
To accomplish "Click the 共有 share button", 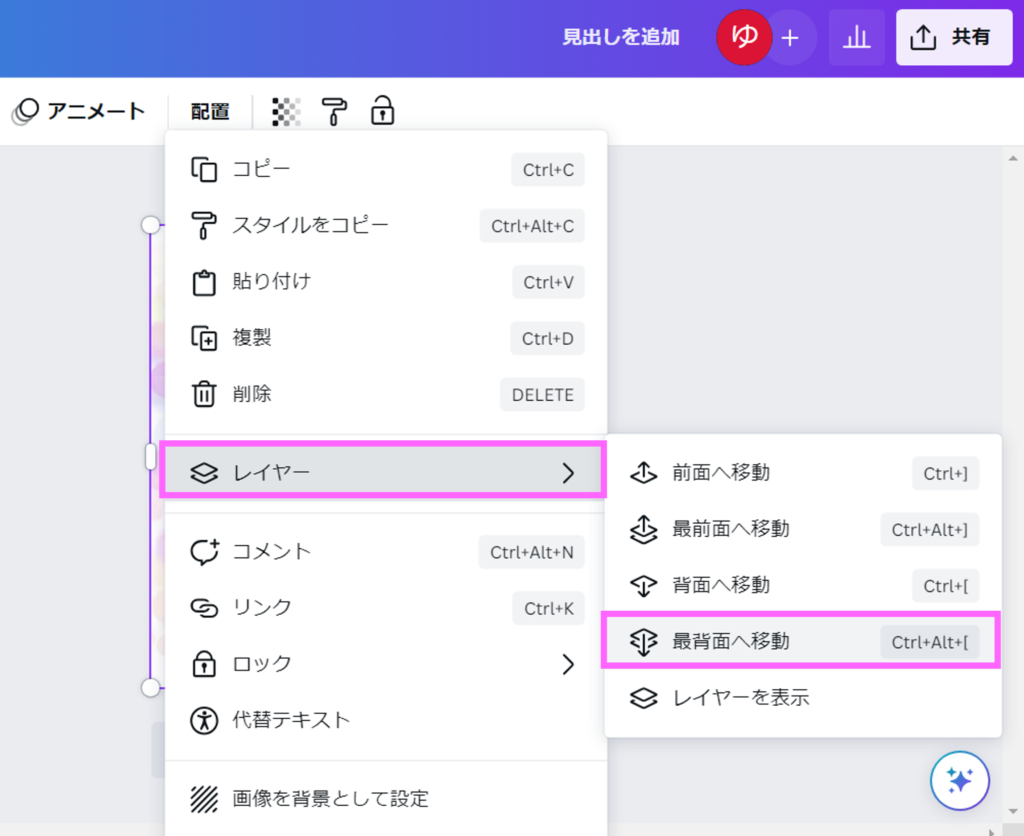I will point(953,38).
